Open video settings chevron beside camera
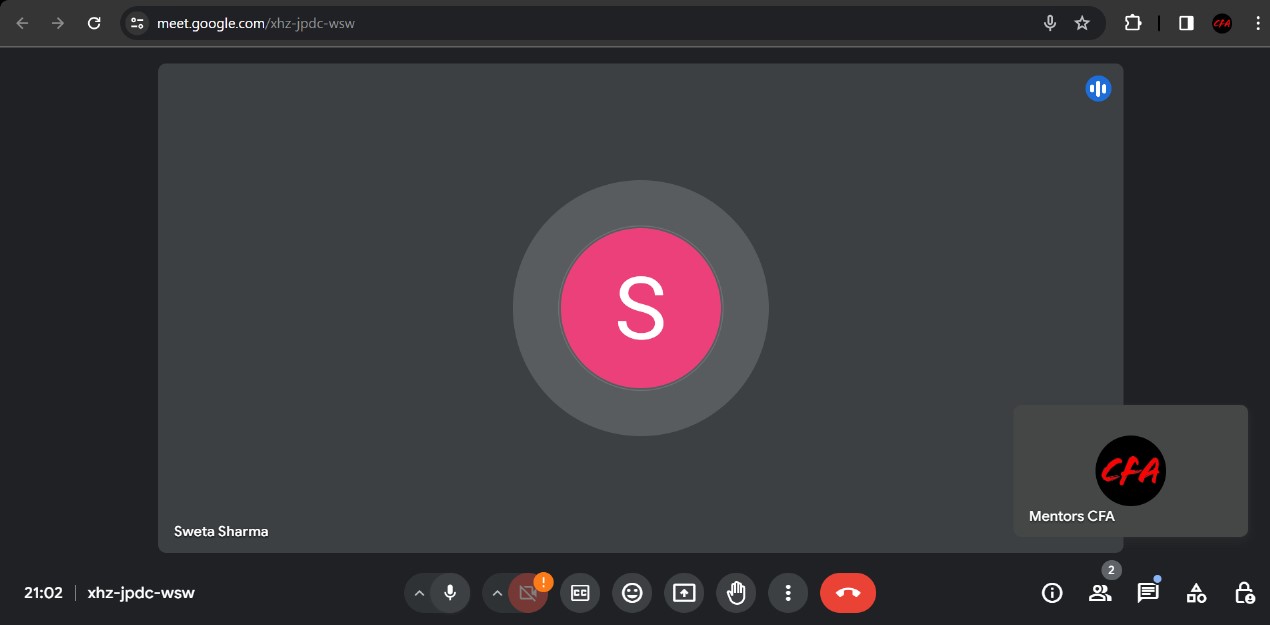The height and width of the screenshot is (625, 1270). pyautogui.click(x=497, y=593)
